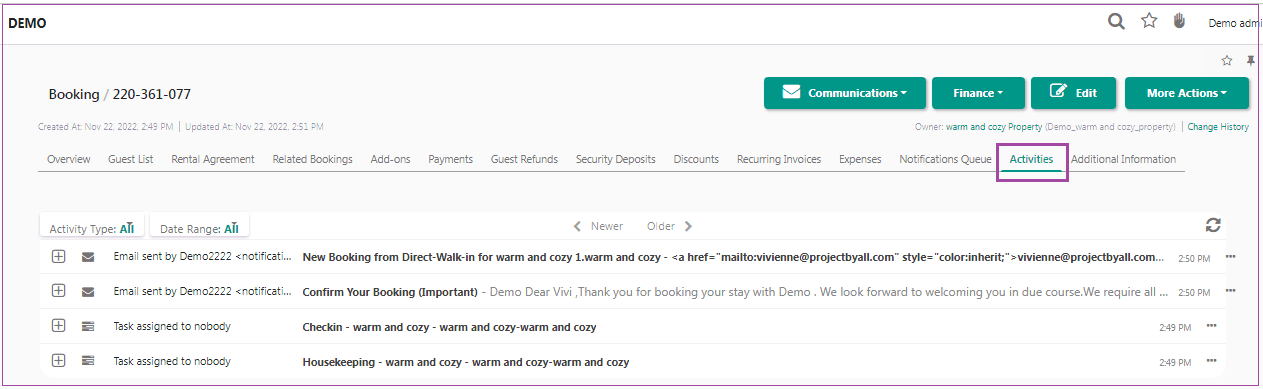Screen dimensions: 1263x389
Task: Go to Older activities
Action: tap(670, 226)
